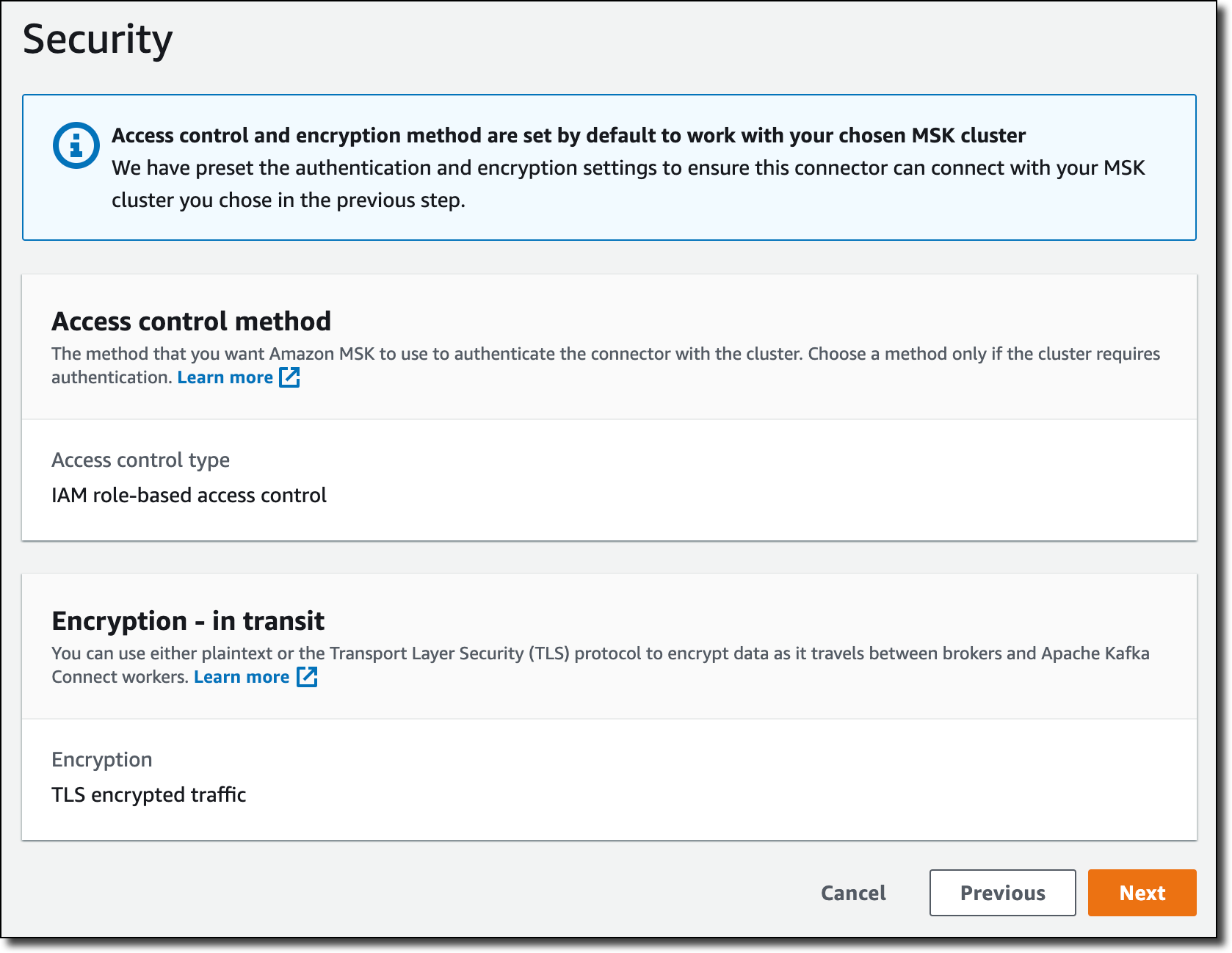Click the Access control type label

tap(140, 460)
